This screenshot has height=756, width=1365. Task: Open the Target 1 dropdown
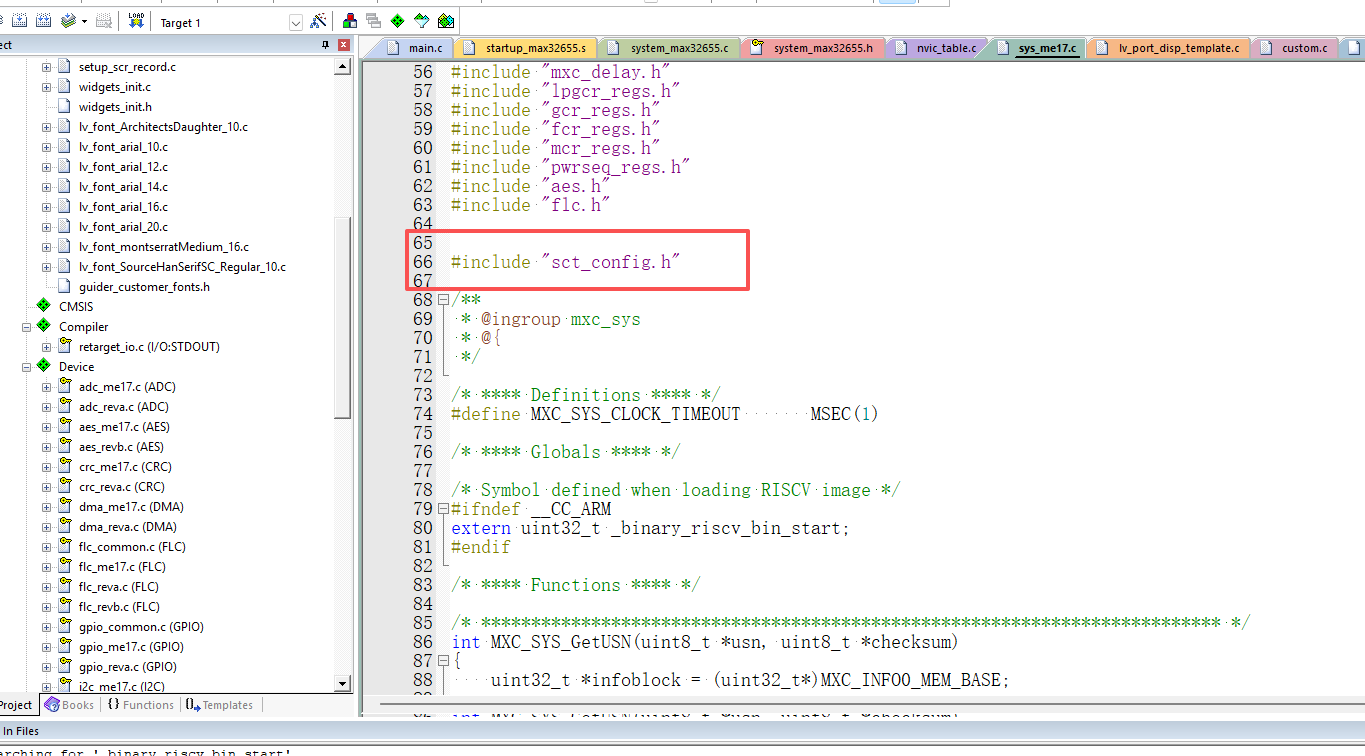tap(296, 22)
